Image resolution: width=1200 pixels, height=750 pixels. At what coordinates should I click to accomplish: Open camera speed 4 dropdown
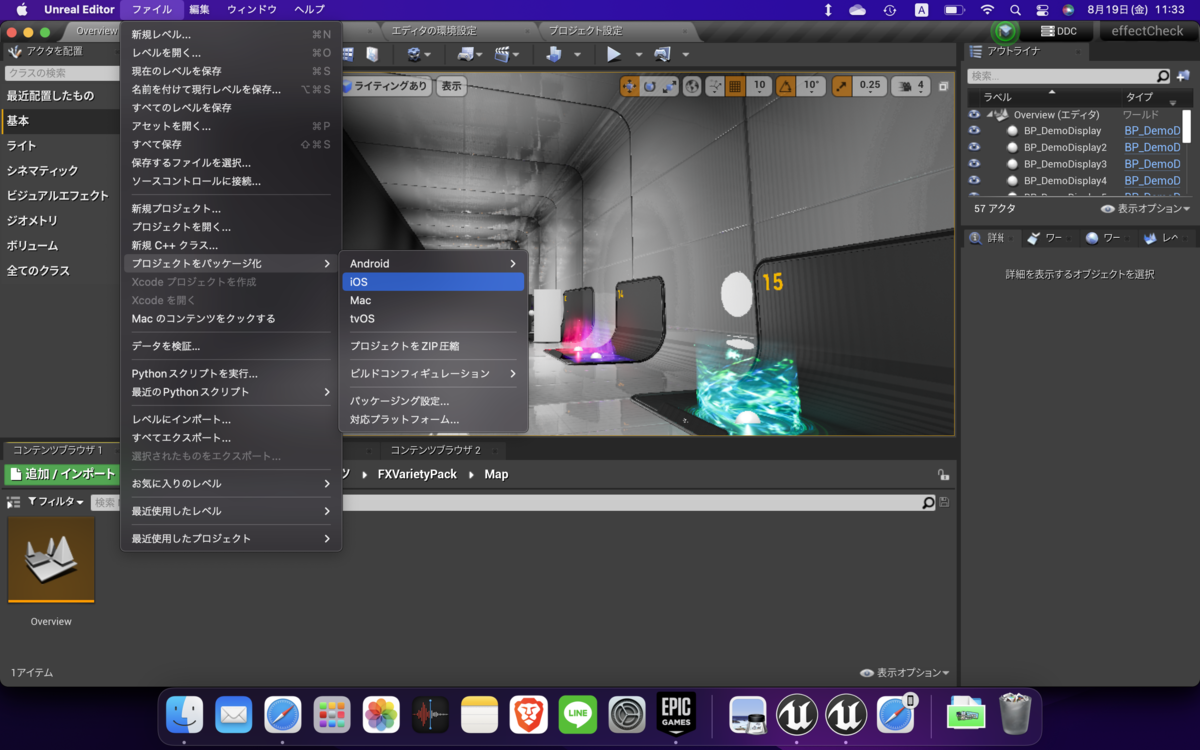[x=912, y=86]
